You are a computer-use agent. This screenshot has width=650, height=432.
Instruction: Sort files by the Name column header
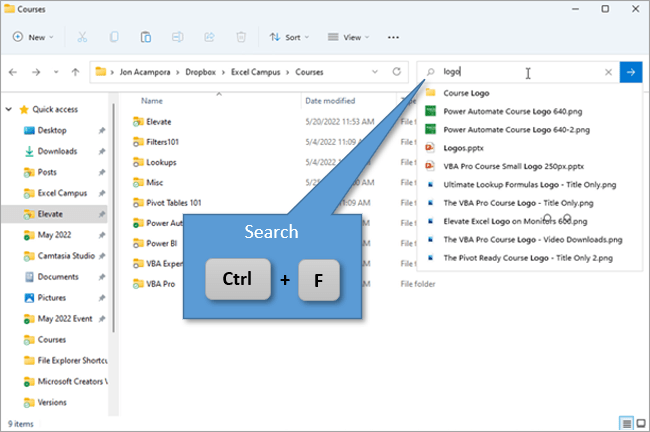pyautogui.click(x=152, y=101)
